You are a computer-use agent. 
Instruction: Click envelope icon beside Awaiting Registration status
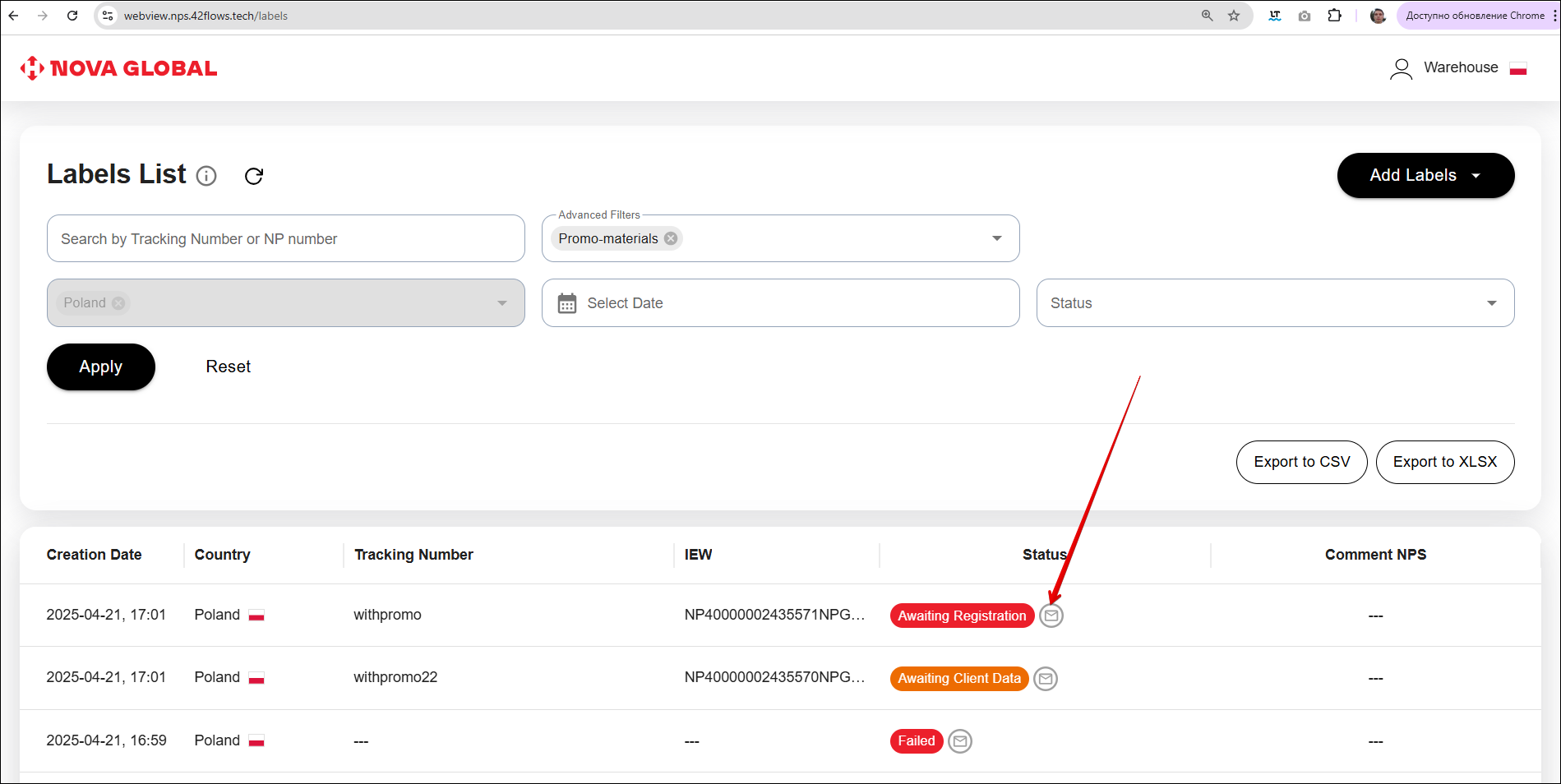click(x=1051, y=616)
